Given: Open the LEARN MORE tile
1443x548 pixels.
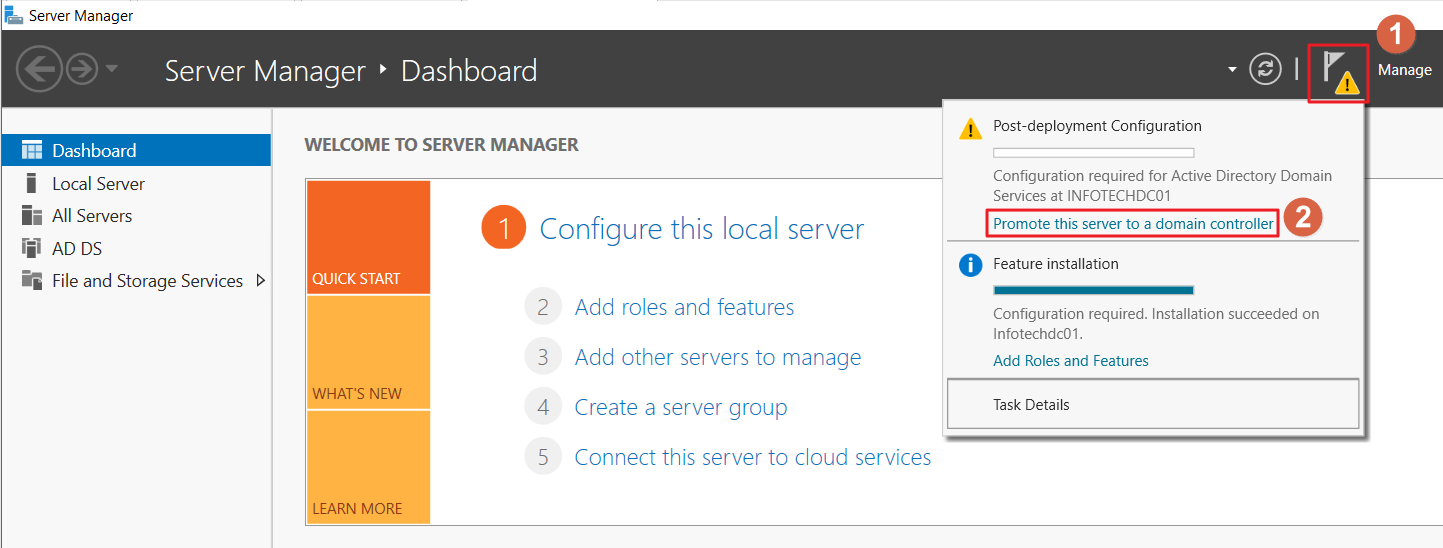Looking at the screenshot, I should click(x=368, y=467).
